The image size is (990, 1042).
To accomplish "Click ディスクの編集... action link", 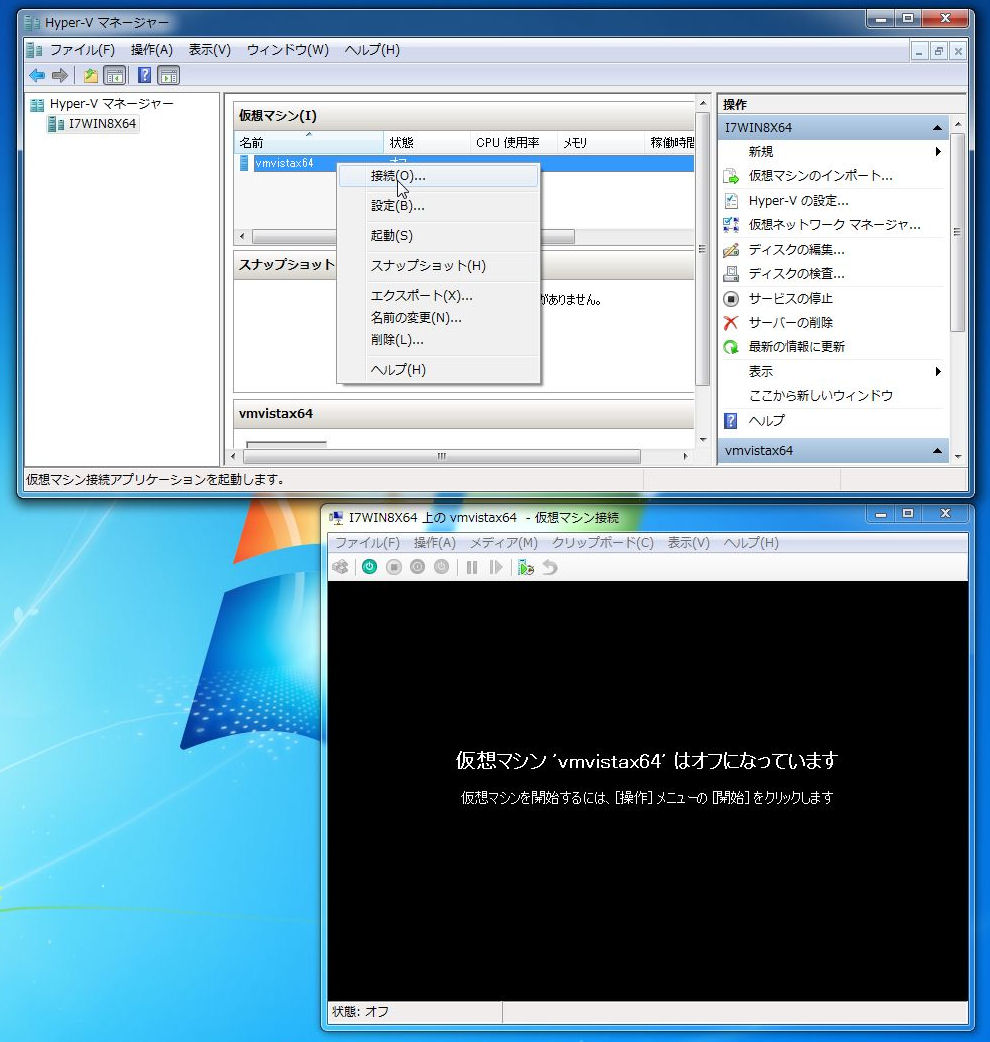I will (797, 250).
